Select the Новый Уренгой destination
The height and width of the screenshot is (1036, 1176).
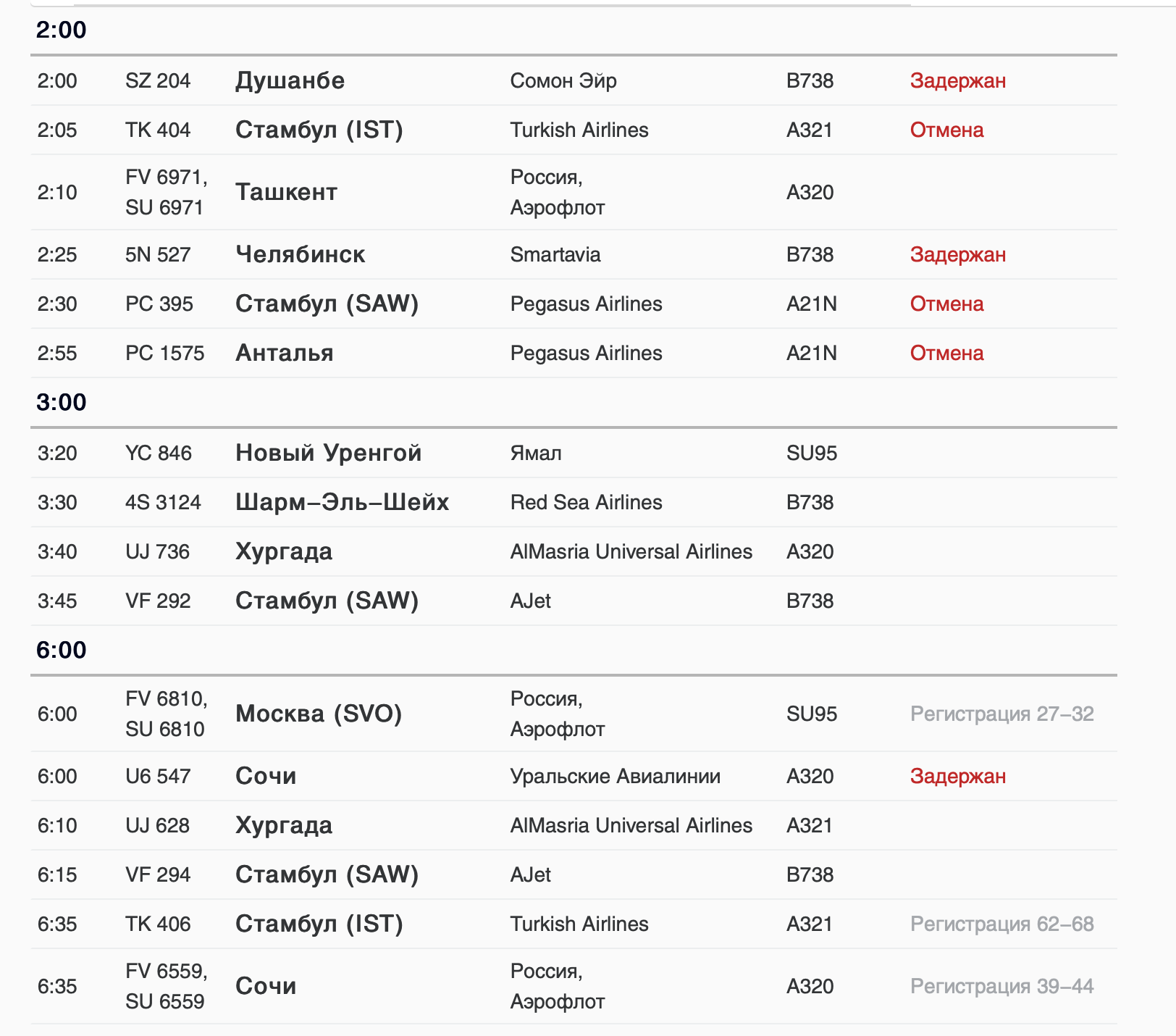pyautogui.click(x=328, y=453)
